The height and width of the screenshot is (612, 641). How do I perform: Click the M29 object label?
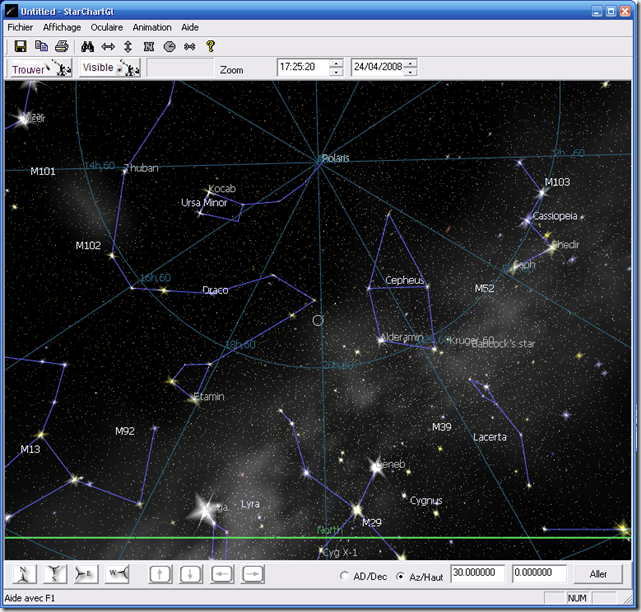coord(372,522)
